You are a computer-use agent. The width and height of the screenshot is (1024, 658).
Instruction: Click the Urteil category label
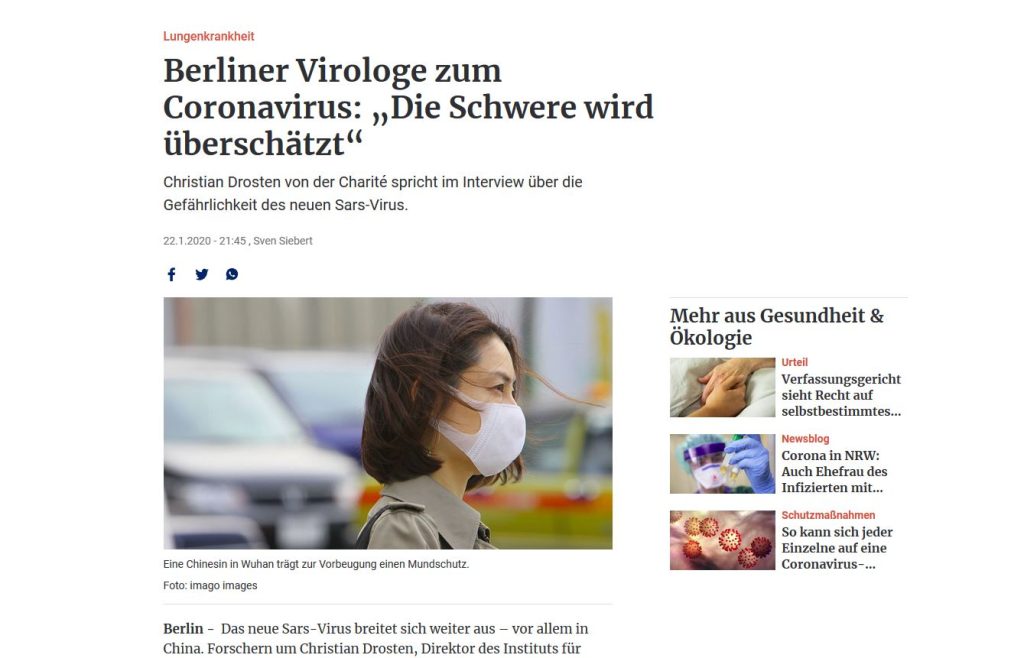click(x=794, y=362)
